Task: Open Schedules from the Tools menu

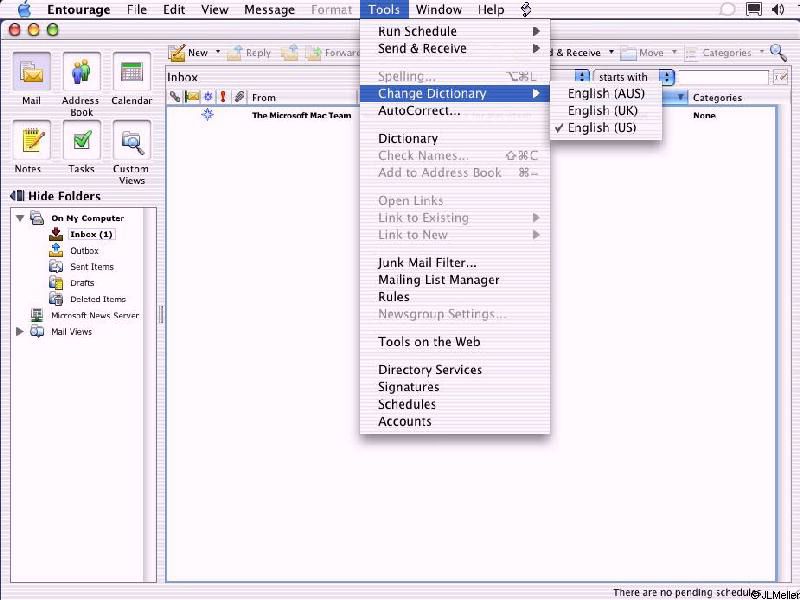Action: pos(455,404)
